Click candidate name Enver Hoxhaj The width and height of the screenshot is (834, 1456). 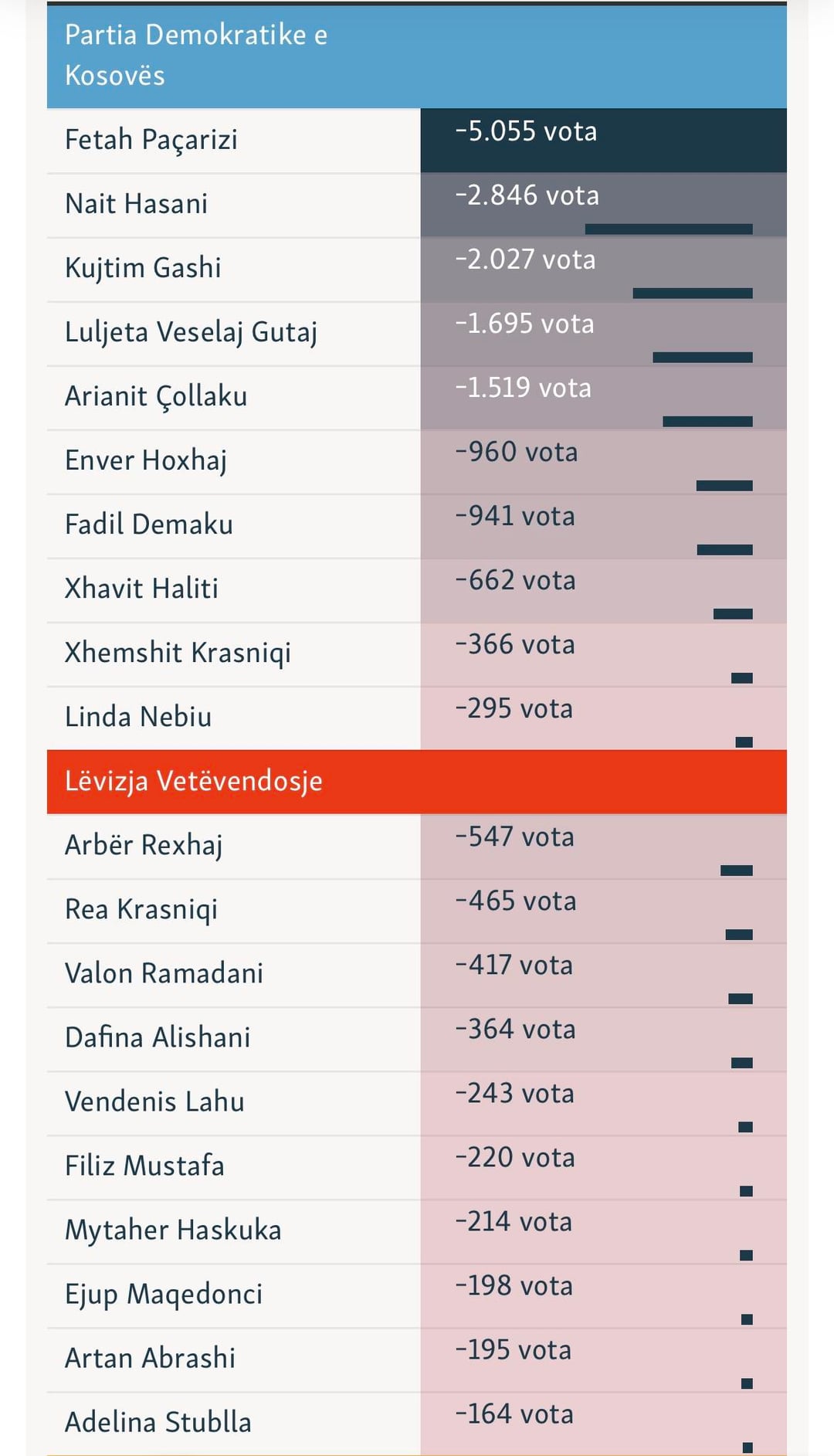click(146, 460)
